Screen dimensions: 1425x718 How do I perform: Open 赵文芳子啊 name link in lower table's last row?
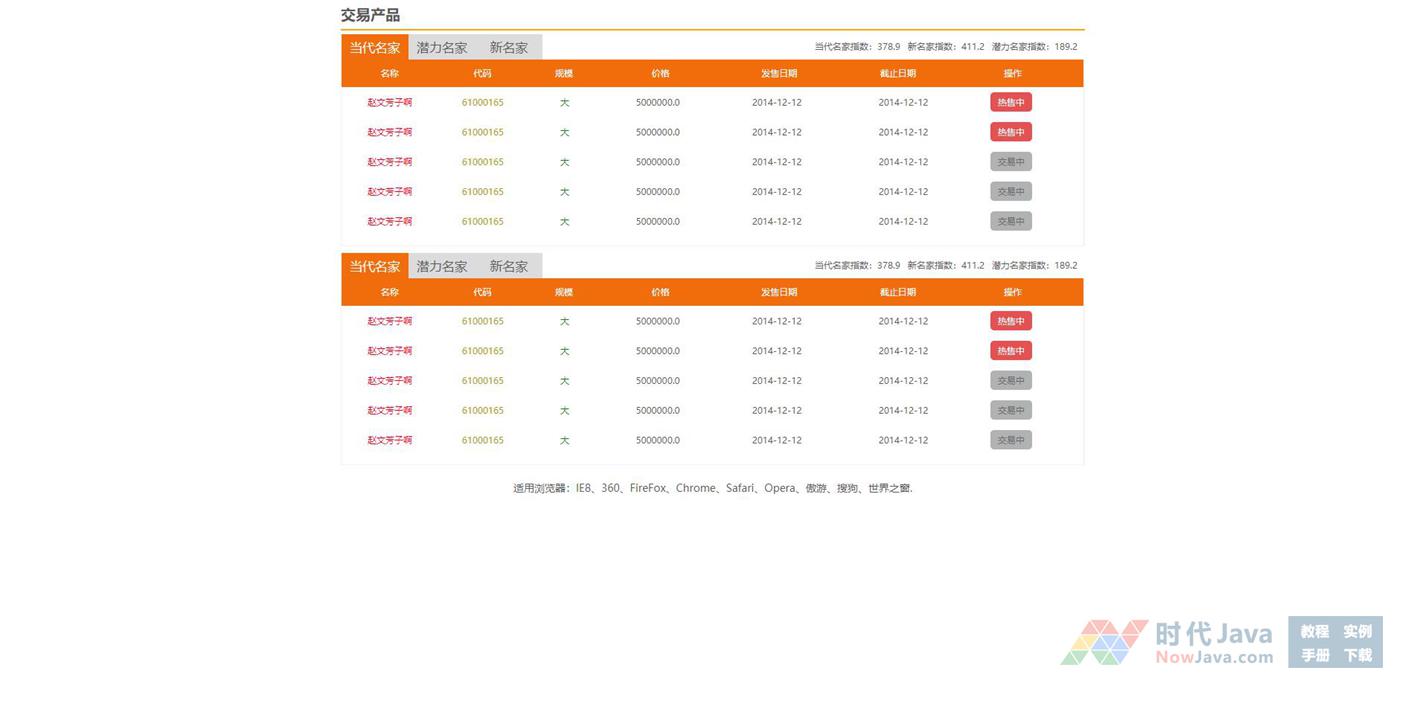click(x=389, y=440)
